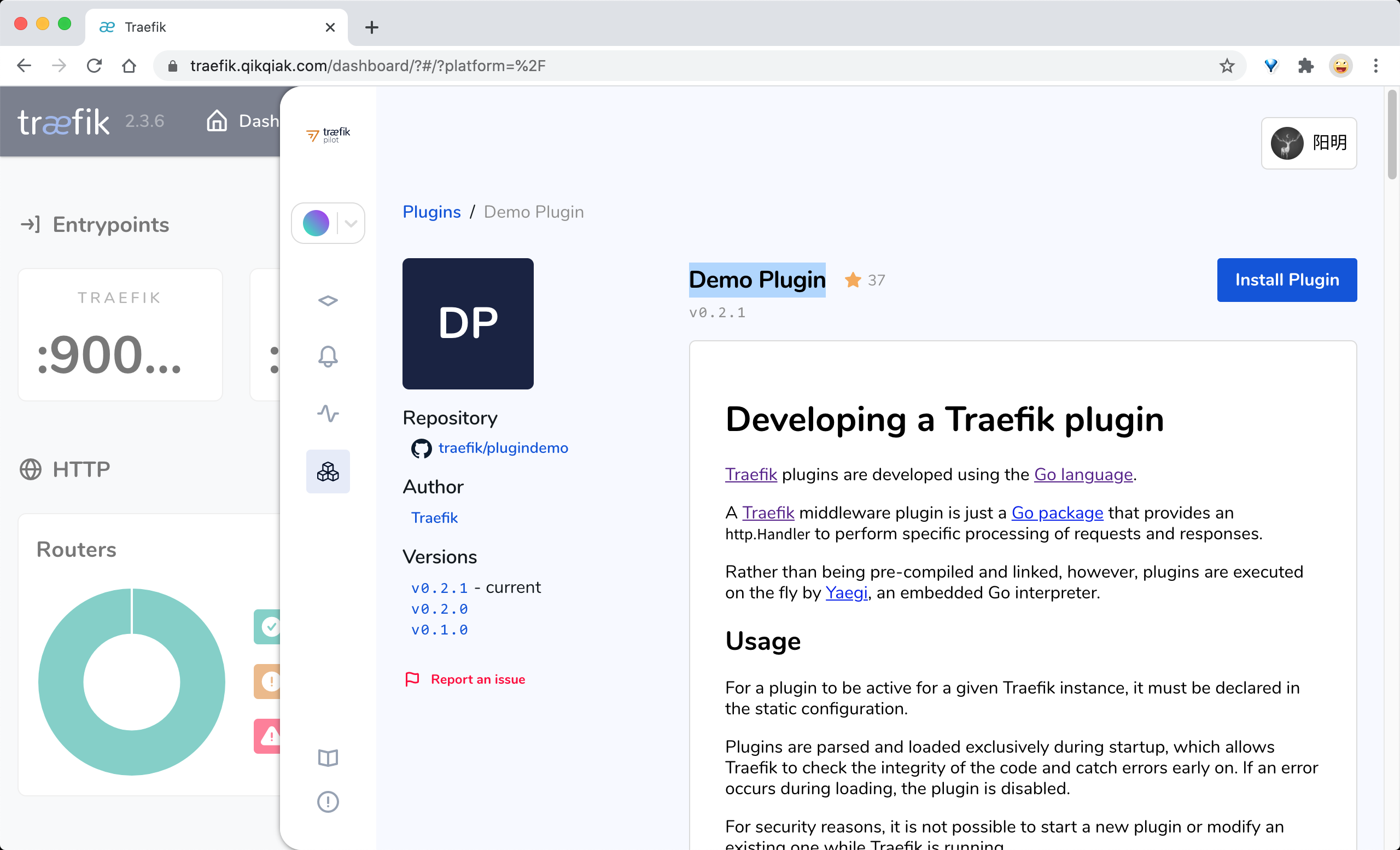Click the browser address bar URL
Screen dimensions: 1400x850
(367, 66)
